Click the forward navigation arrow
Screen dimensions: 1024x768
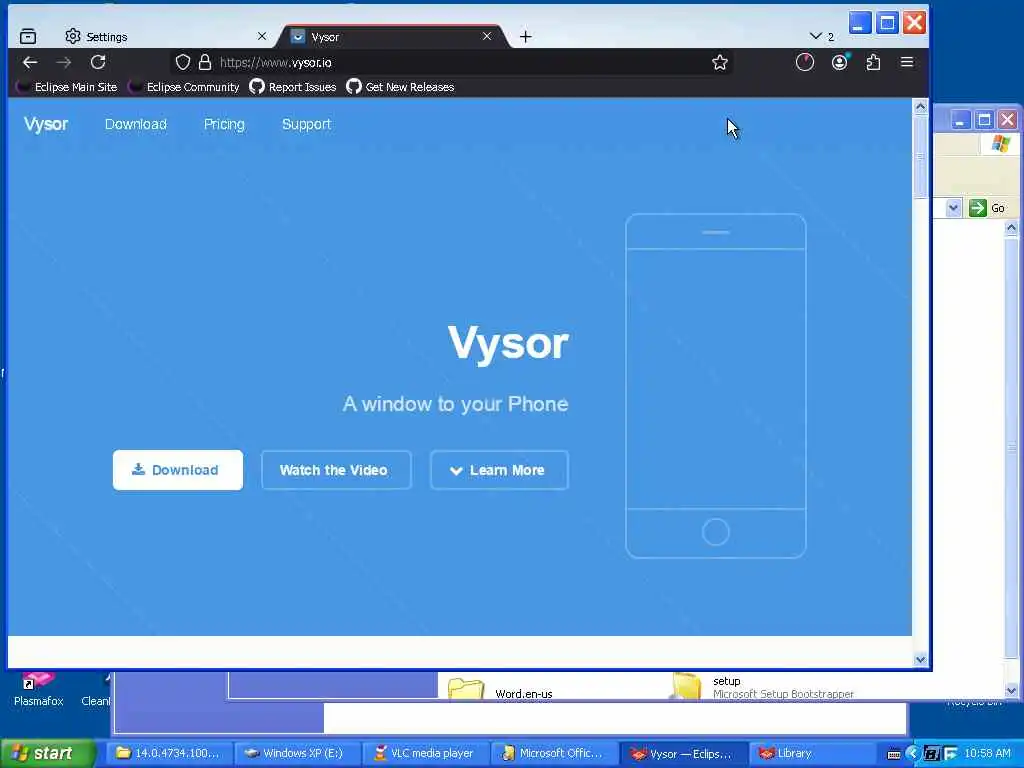click(63, 63)
